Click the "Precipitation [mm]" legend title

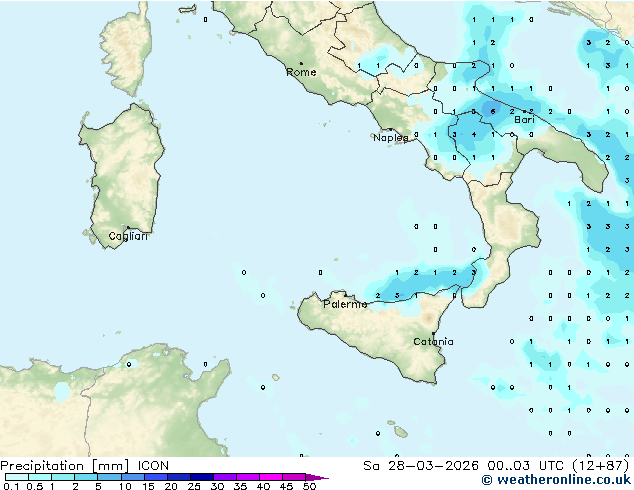[x=65, y=466]
